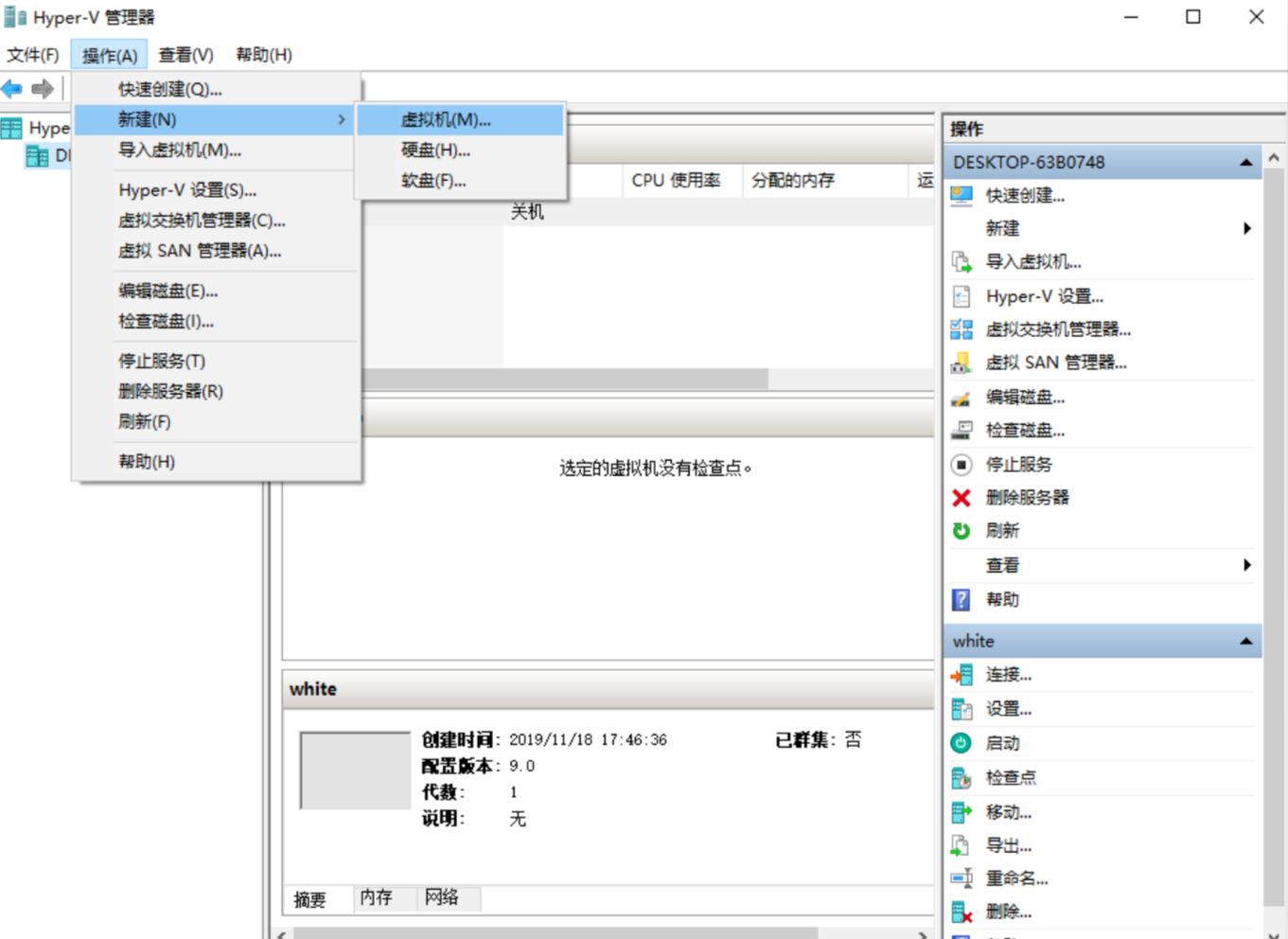1288x939 pixels.
Task: Click the 停止服务 stop icon
Action: [x=962, y=465]
